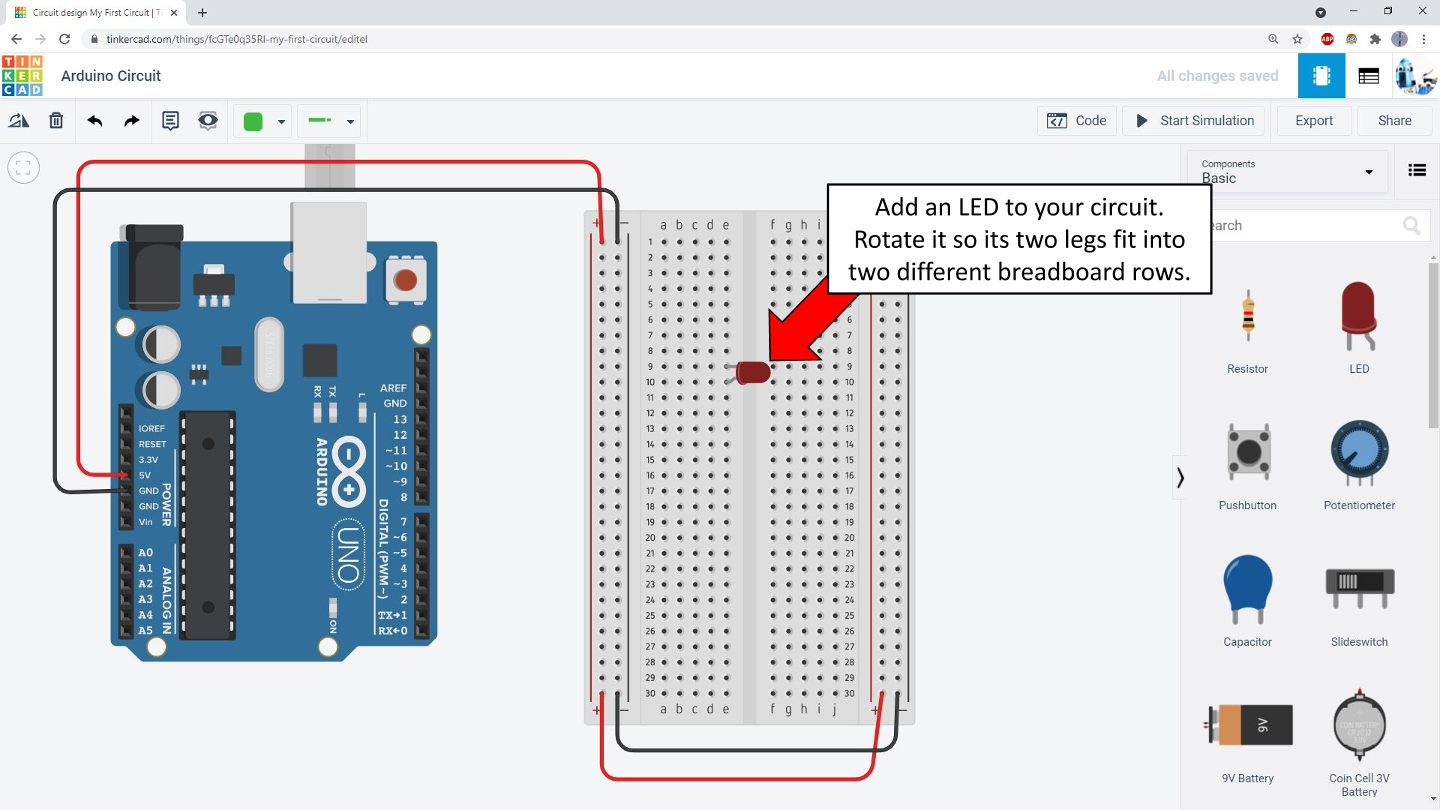Click the zoom-to-fit icon above the canvas
Viewport: 1440px width, 810px height.
click(23, 167)
